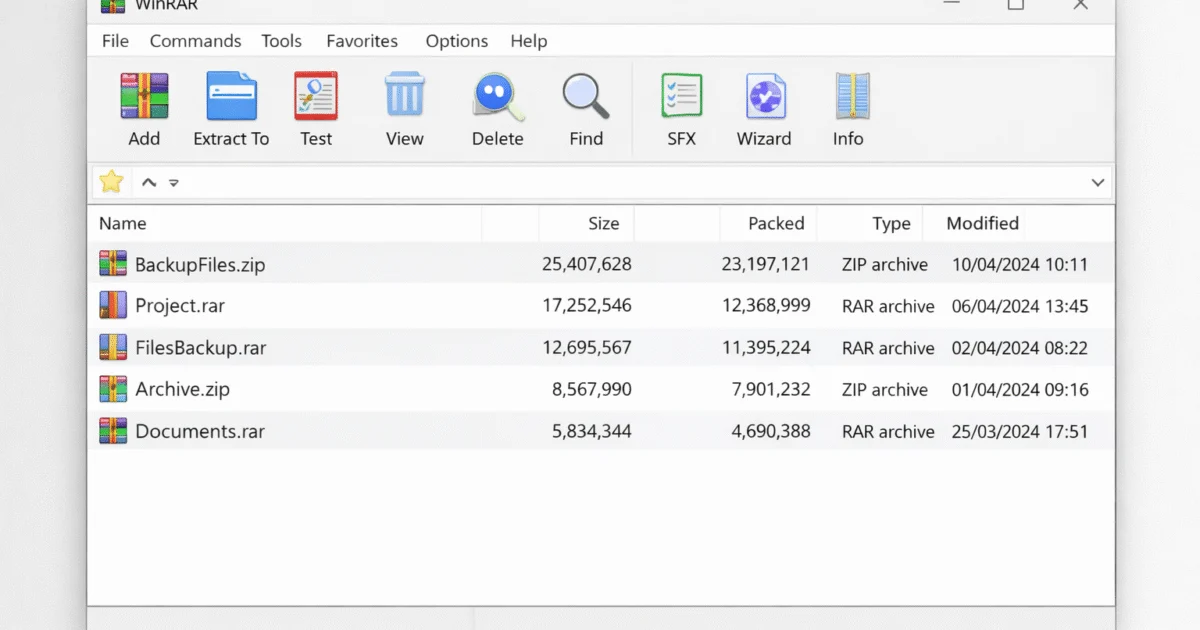Expand the address bar dropdown arrow
This screenshot has height=630, width=1200.
(1098, 183)
